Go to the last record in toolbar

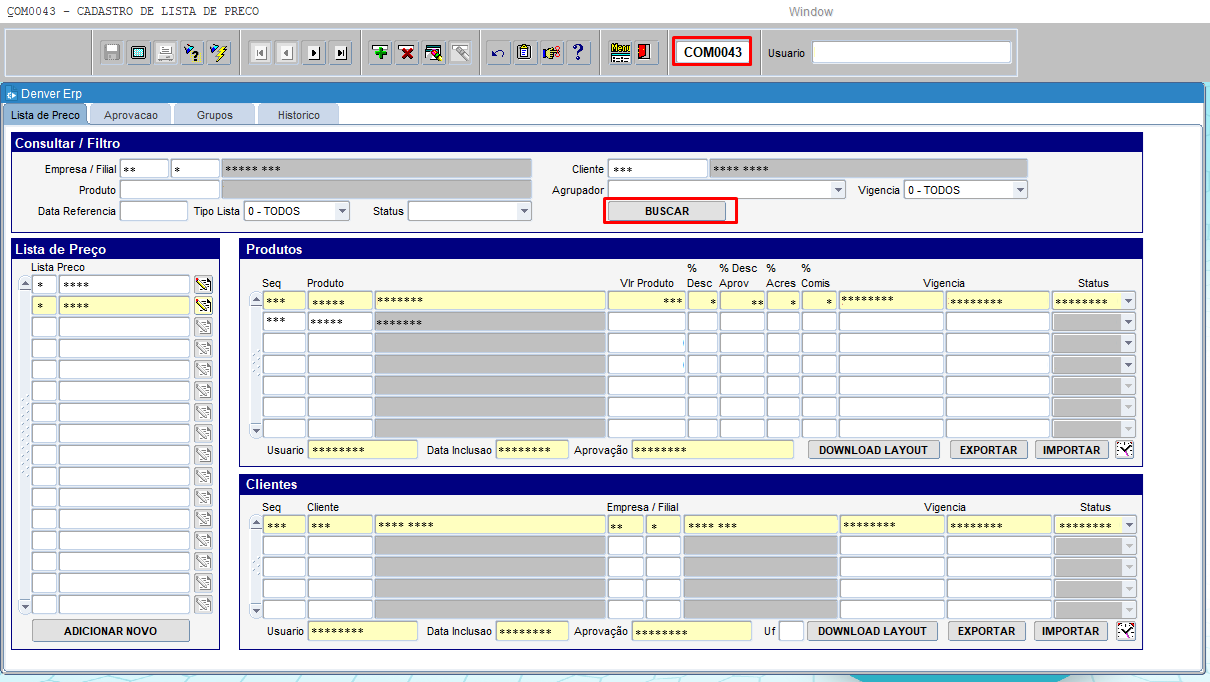[x=341, y=53]
